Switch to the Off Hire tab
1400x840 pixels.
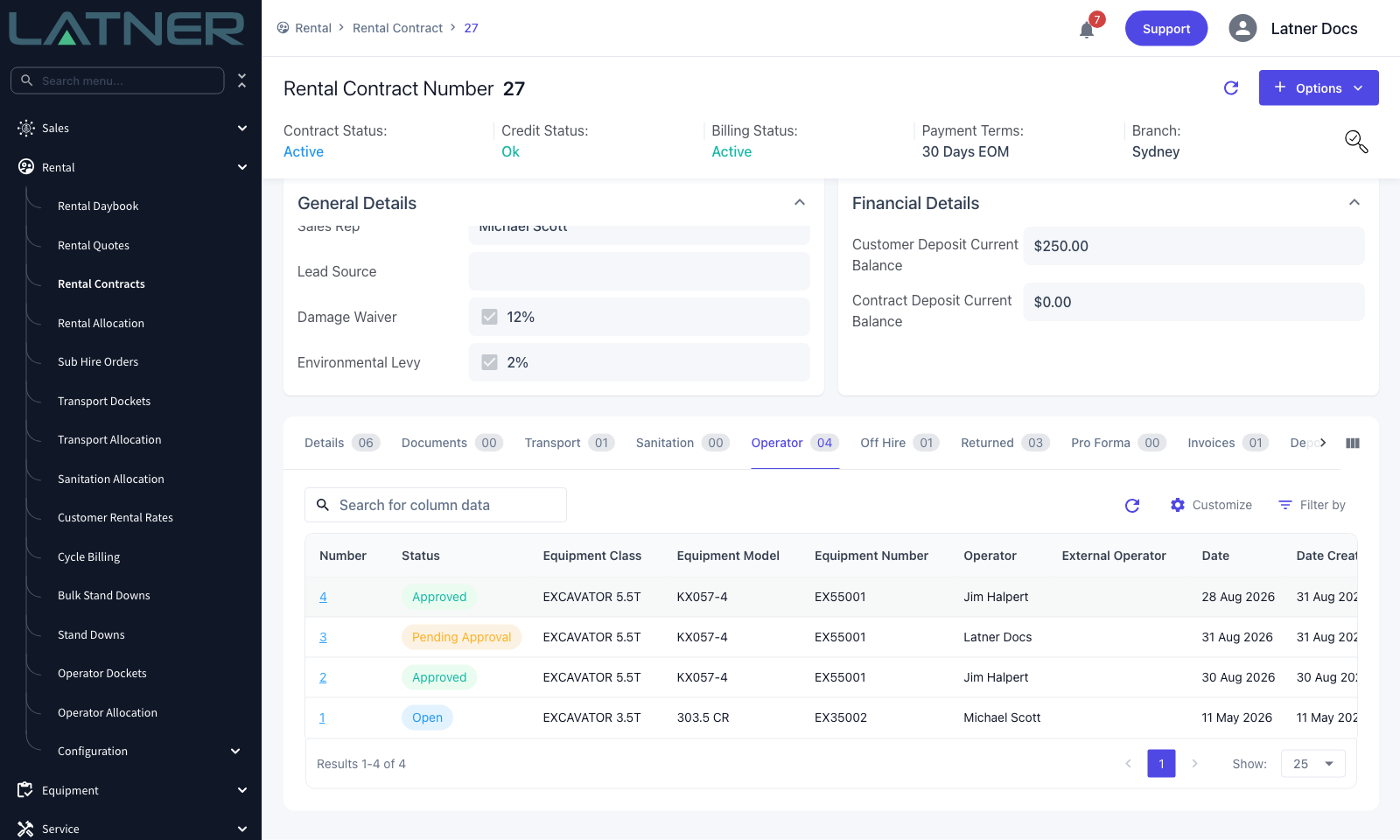coord(899,443)
